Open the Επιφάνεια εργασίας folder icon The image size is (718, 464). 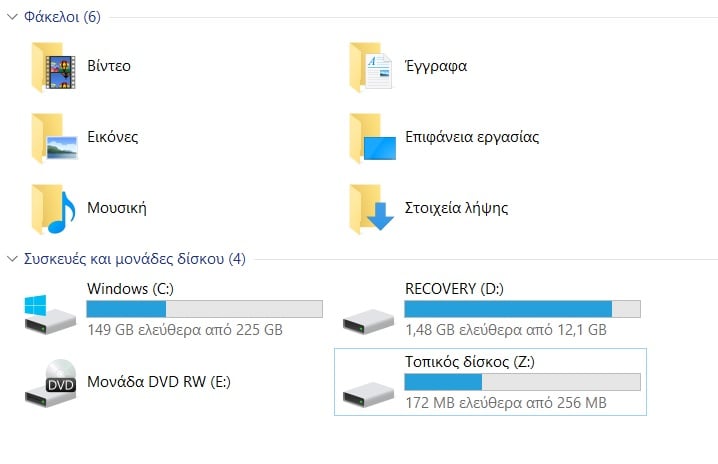point(371,137)
